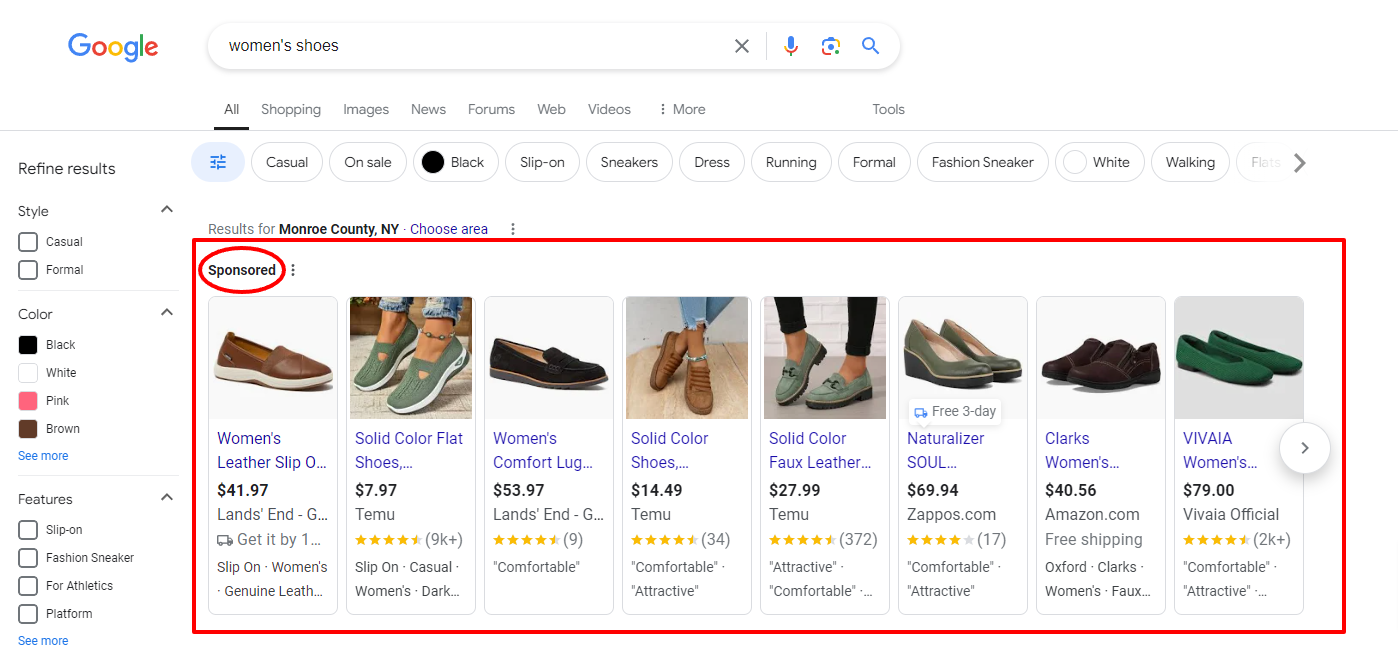Open the brown Lands' End slip-on shoe image
The image size is (1398, 657).
274,358
